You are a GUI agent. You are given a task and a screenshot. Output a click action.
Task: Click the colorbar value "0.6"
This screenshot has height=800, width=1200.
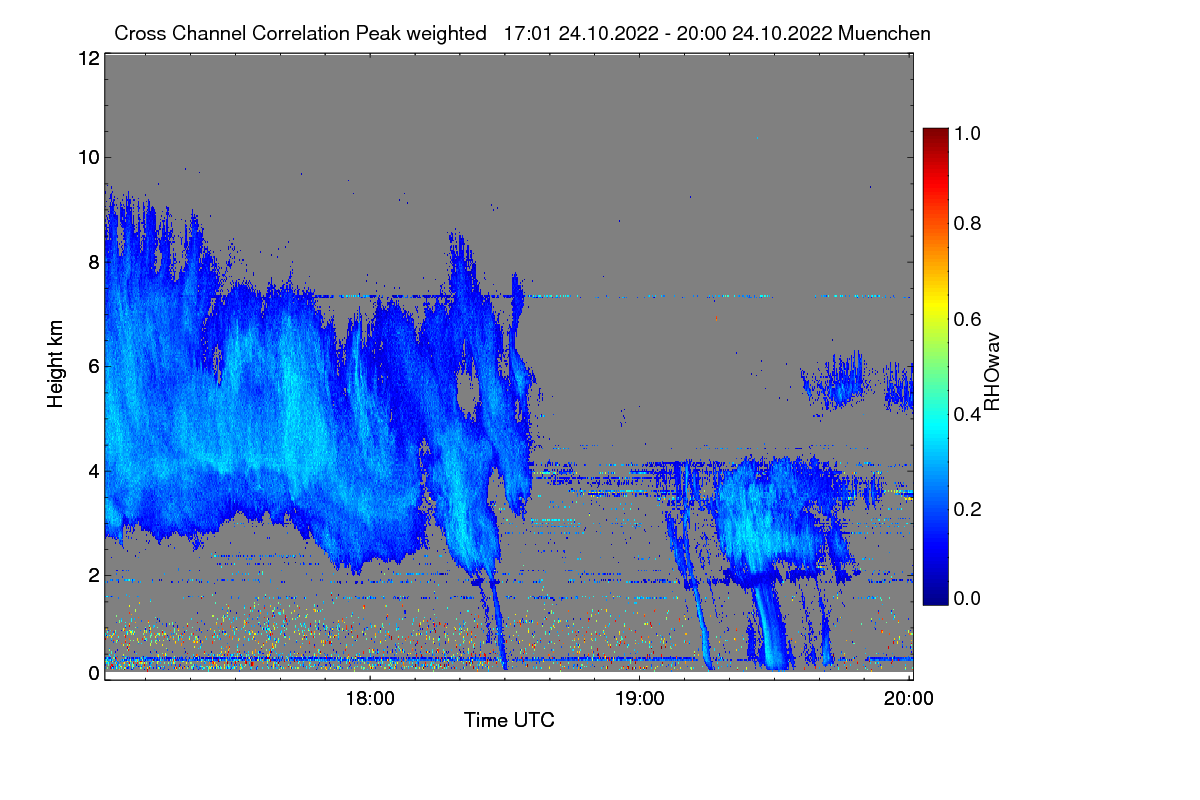(x=969, y=319)
